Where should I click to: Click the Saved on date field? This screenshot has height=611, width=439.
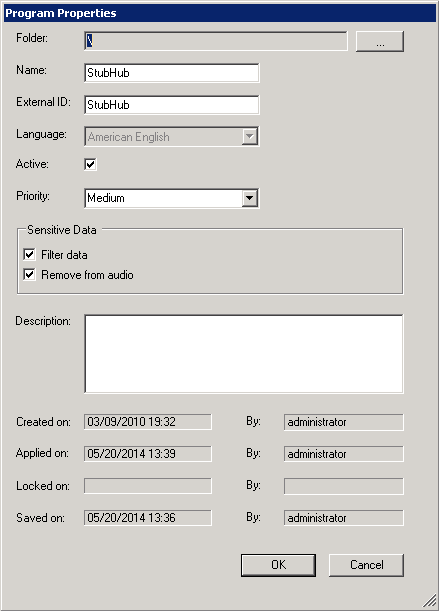148,518
